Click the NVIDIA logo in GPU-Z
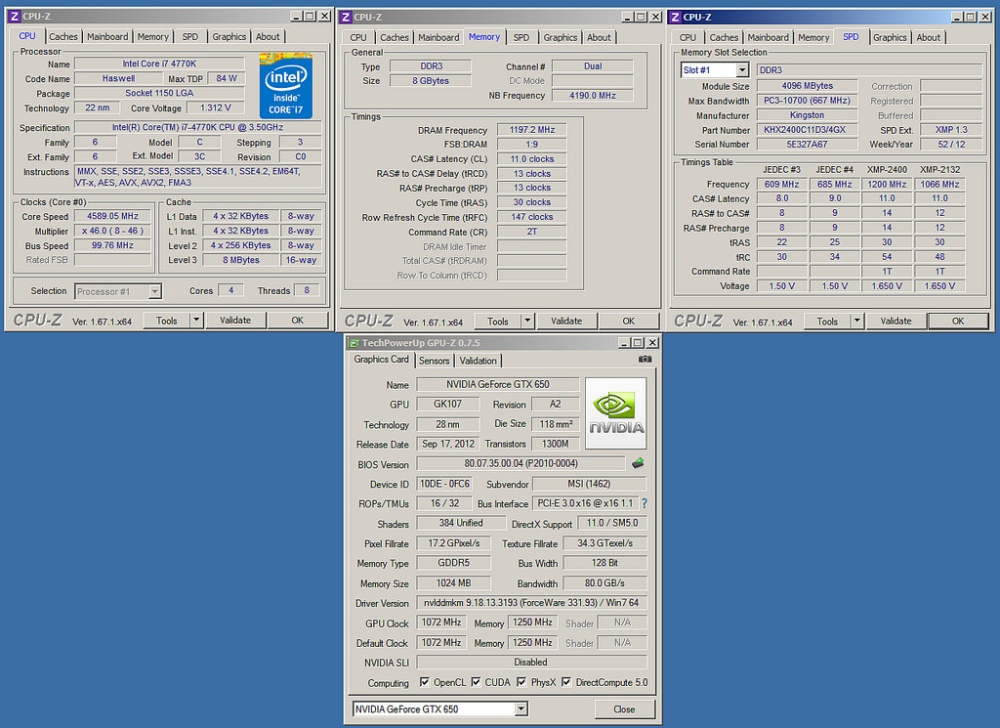This screenshot has width=1000, height=728. 615,413
